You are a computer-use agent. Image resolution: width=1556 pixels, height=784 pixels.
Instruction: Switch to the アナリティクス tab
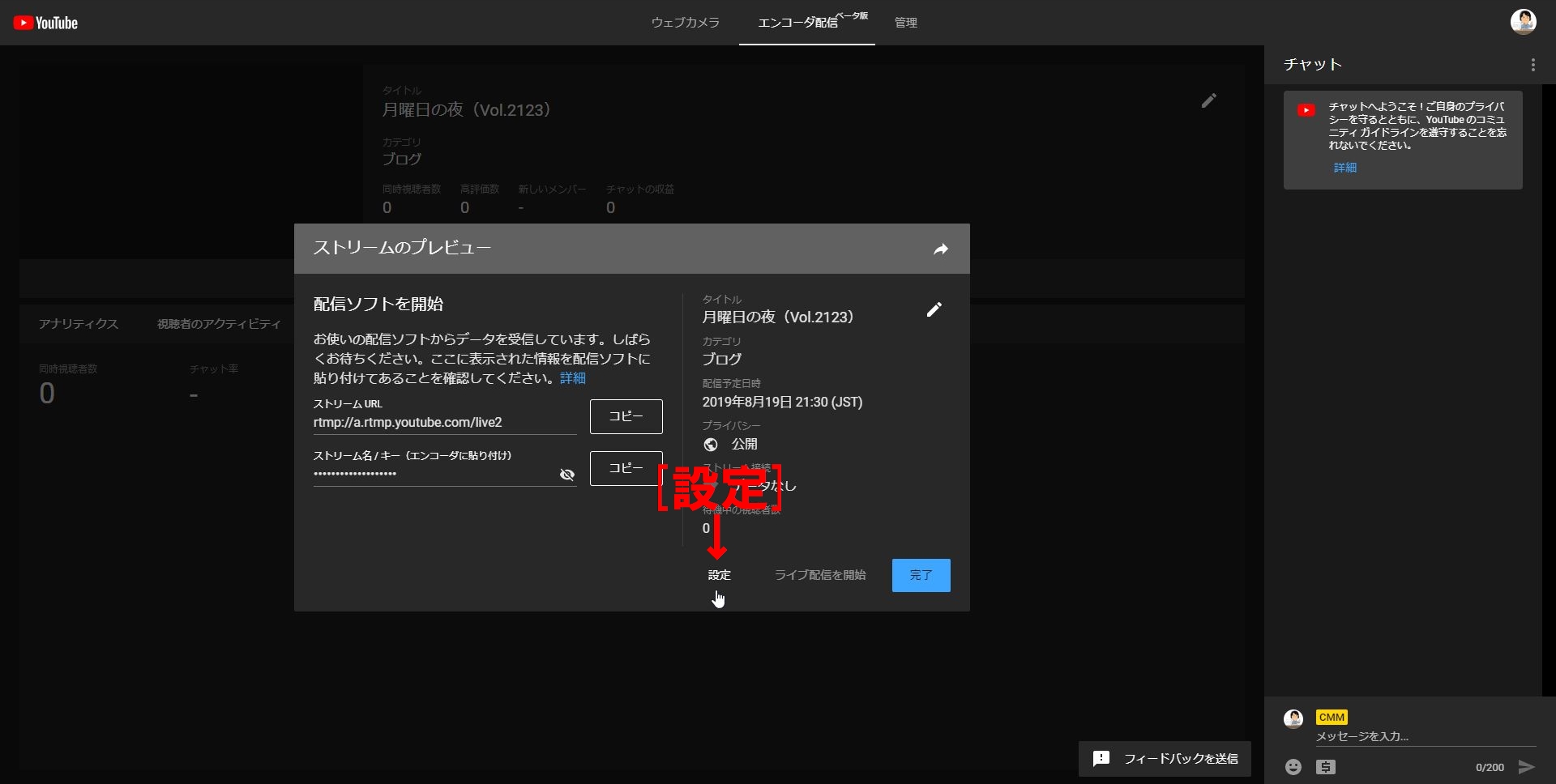(x=79, y=324)
